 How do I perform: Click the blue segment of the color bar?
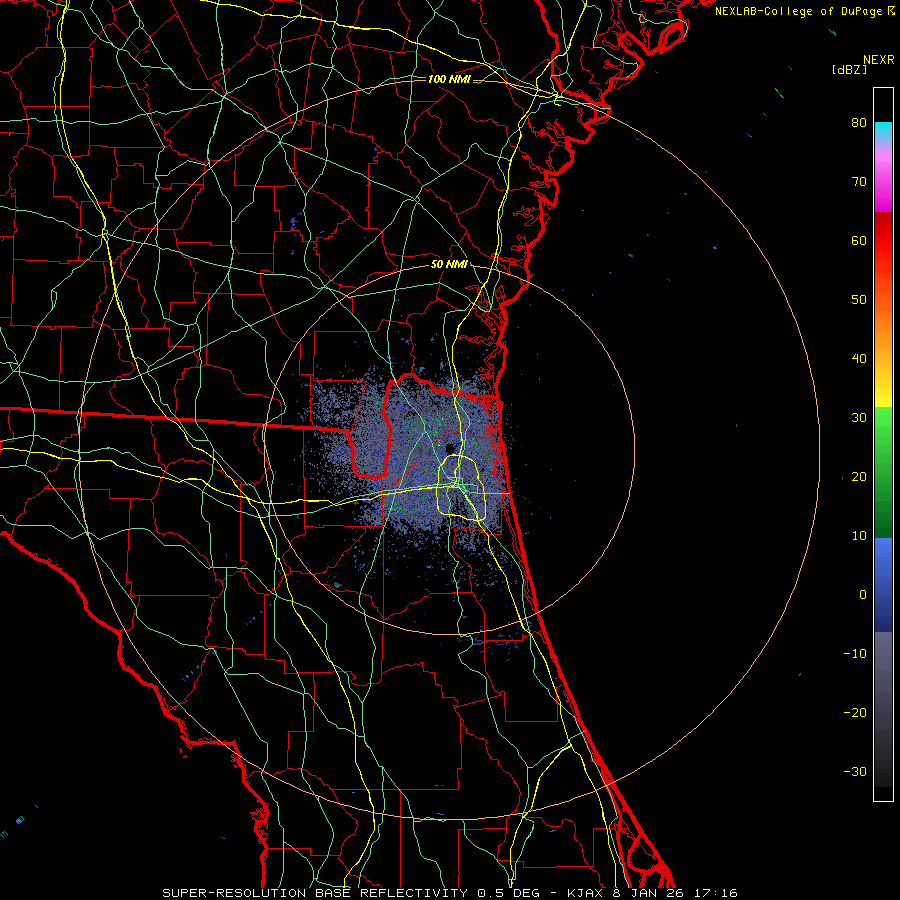(x=883, y=585)
